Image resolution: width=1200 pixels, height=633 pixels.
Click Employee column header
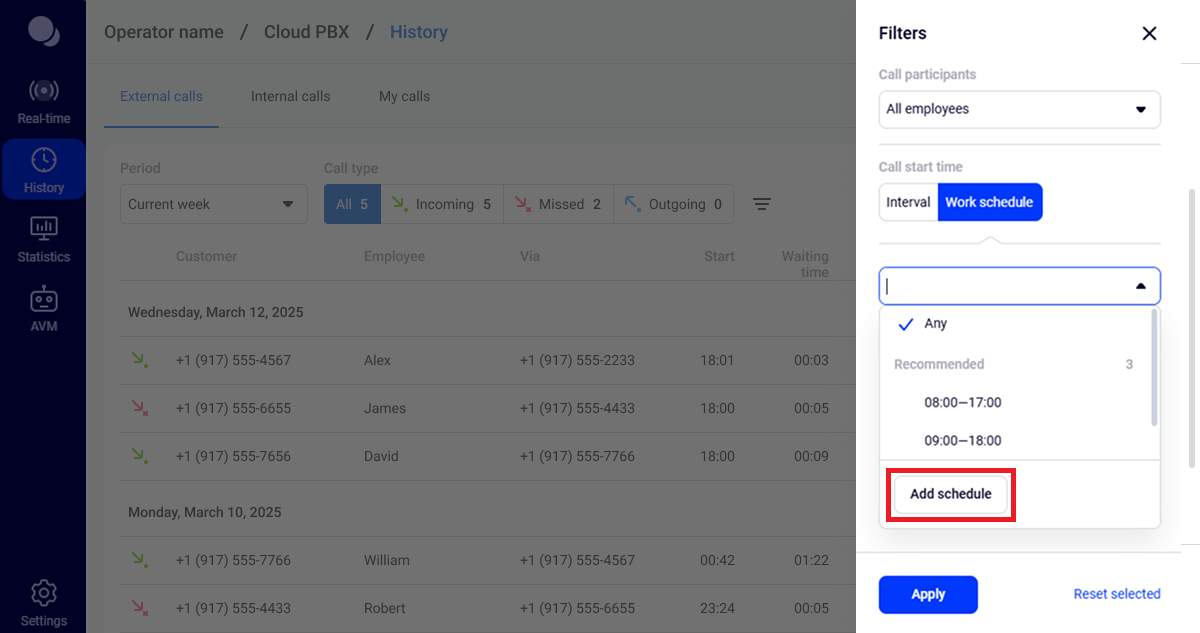click(x=394, y=256)
